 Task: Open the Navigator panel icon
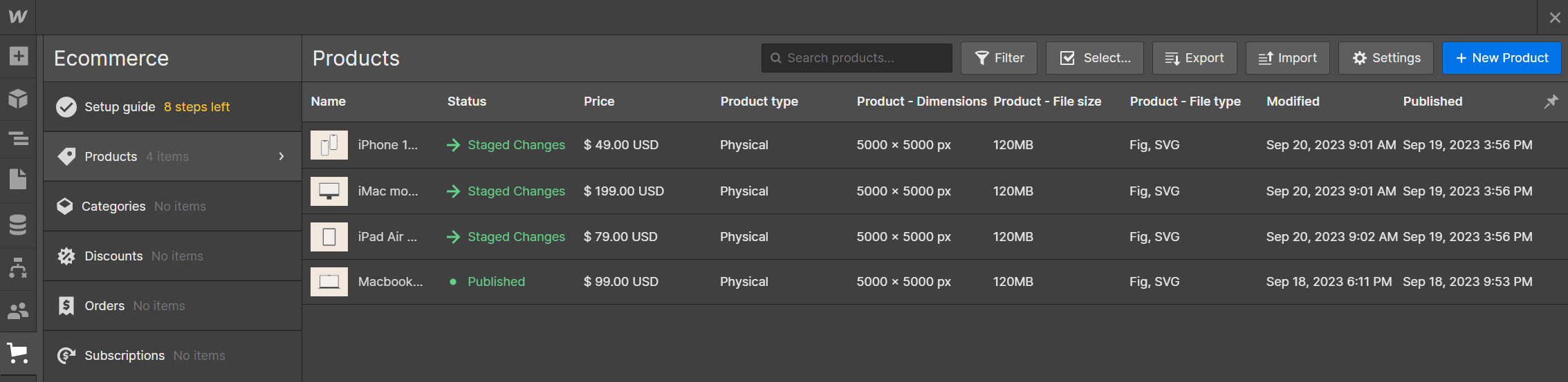pos(18,138)
